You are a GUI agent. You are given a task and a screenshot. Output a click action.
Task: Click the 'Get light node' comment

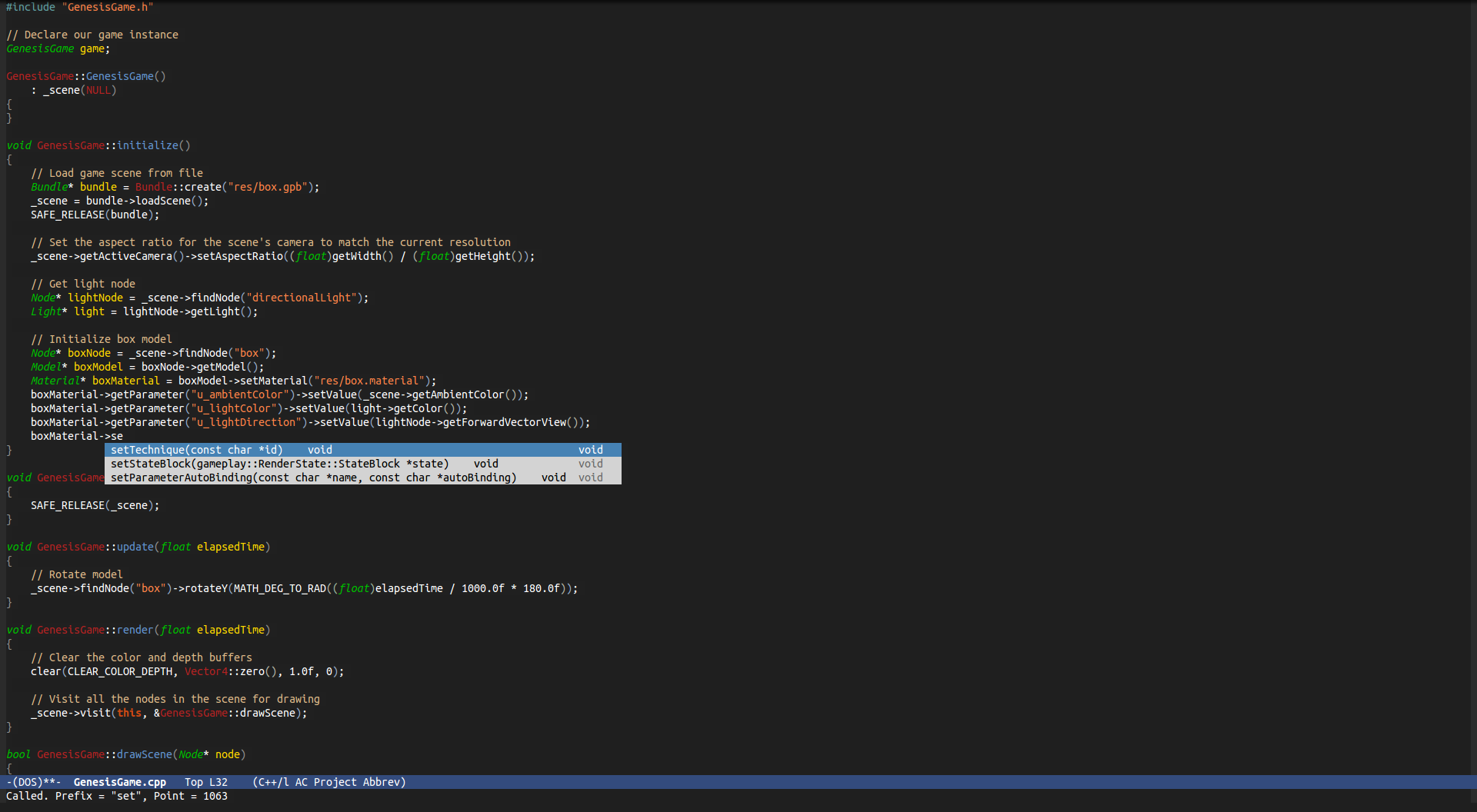click(83, 284)
